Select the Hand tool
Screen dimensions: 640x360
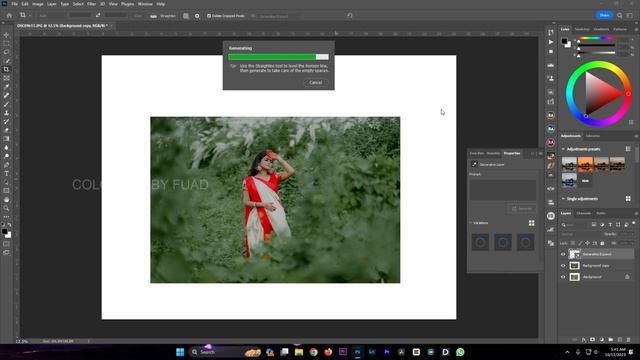click(x=6, y=200)
